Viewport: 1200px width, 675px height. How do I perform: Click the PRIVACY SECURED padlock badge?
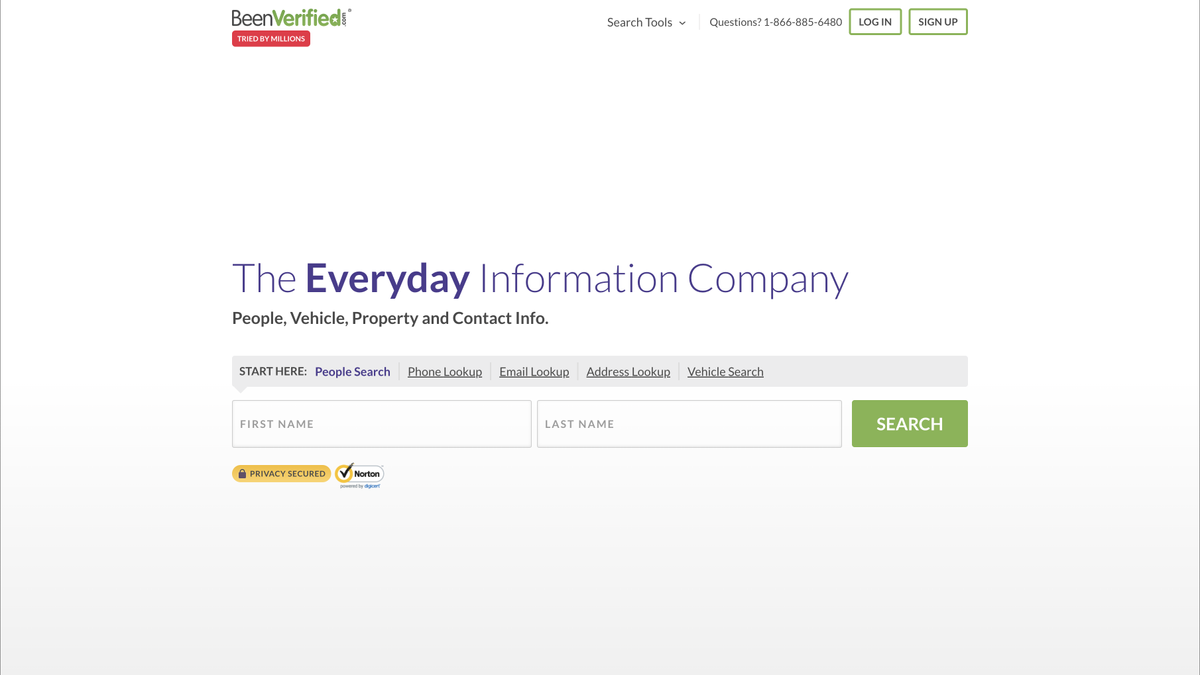point(281,473)
